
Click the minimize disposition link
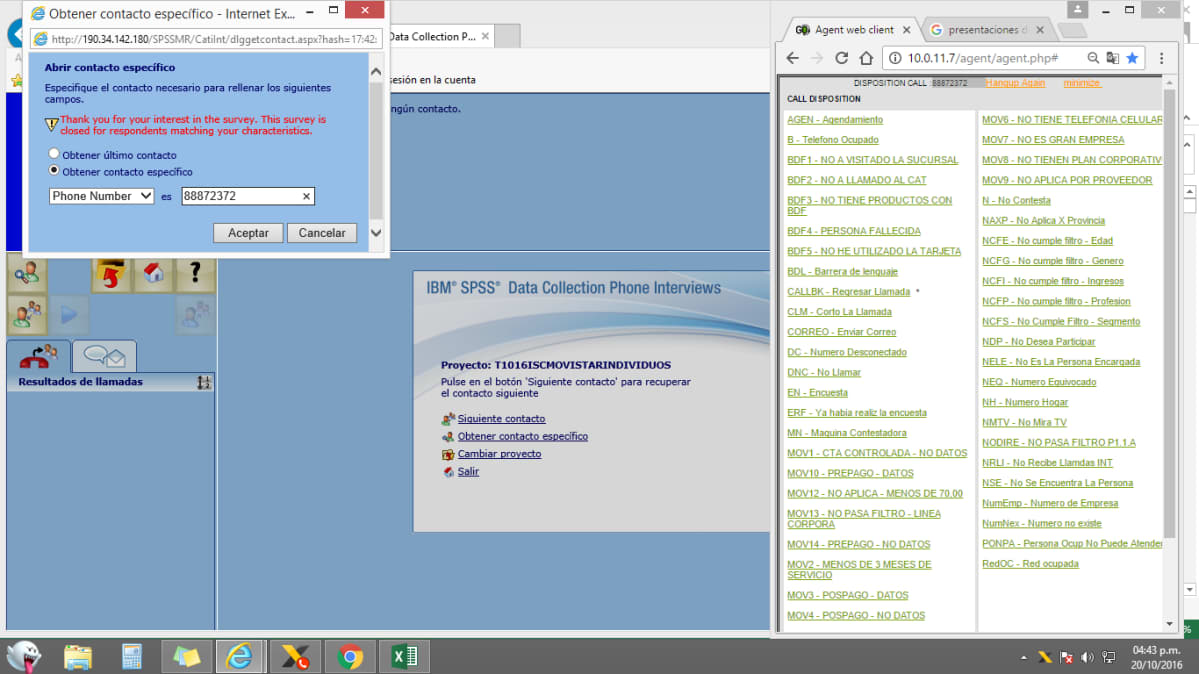(1082, 83)
